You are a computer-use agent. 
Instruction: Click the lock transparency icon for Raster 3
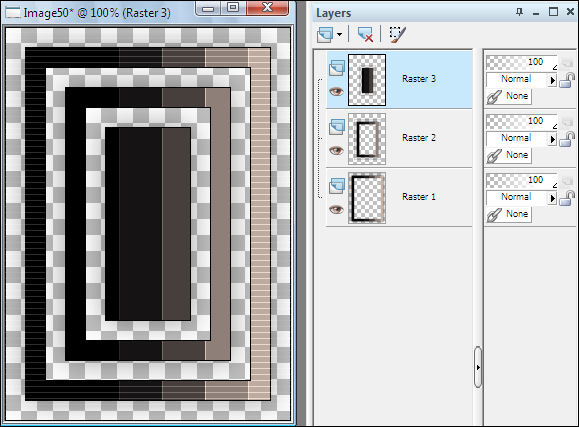coord(567,80)
